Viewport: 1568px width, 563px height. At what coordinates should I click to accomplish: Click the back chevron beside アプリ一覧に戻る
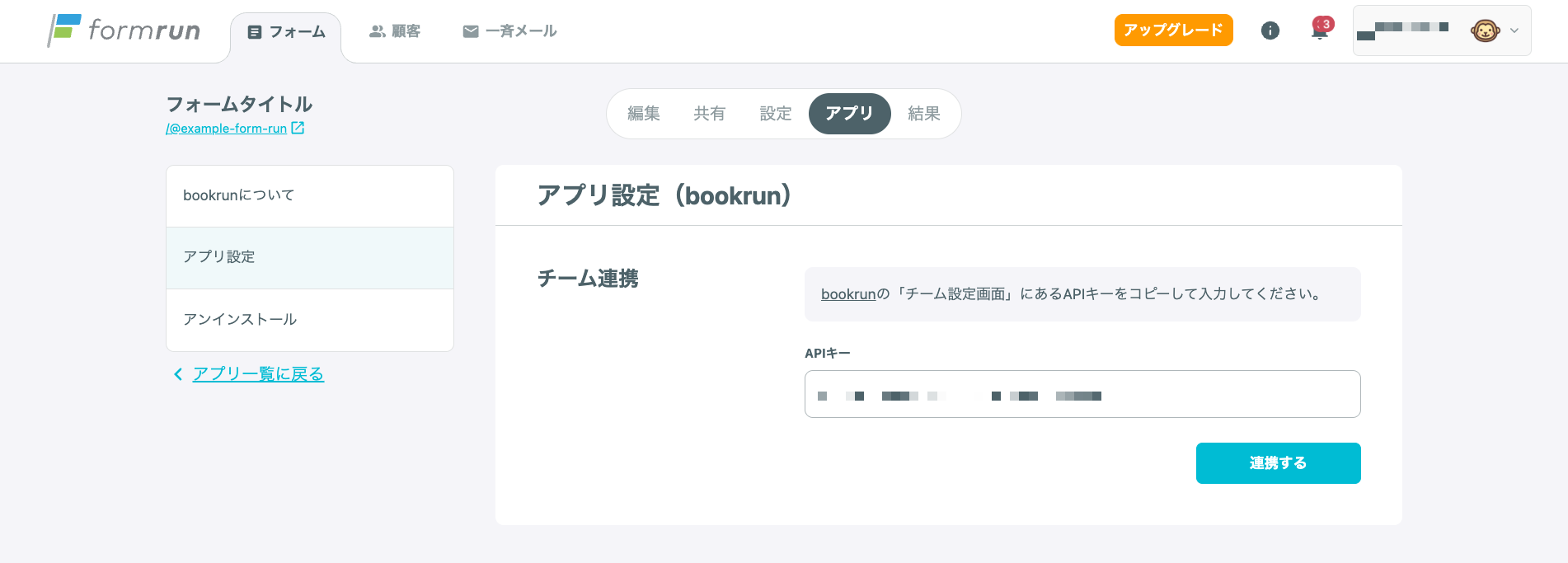[x=178, y=374]
